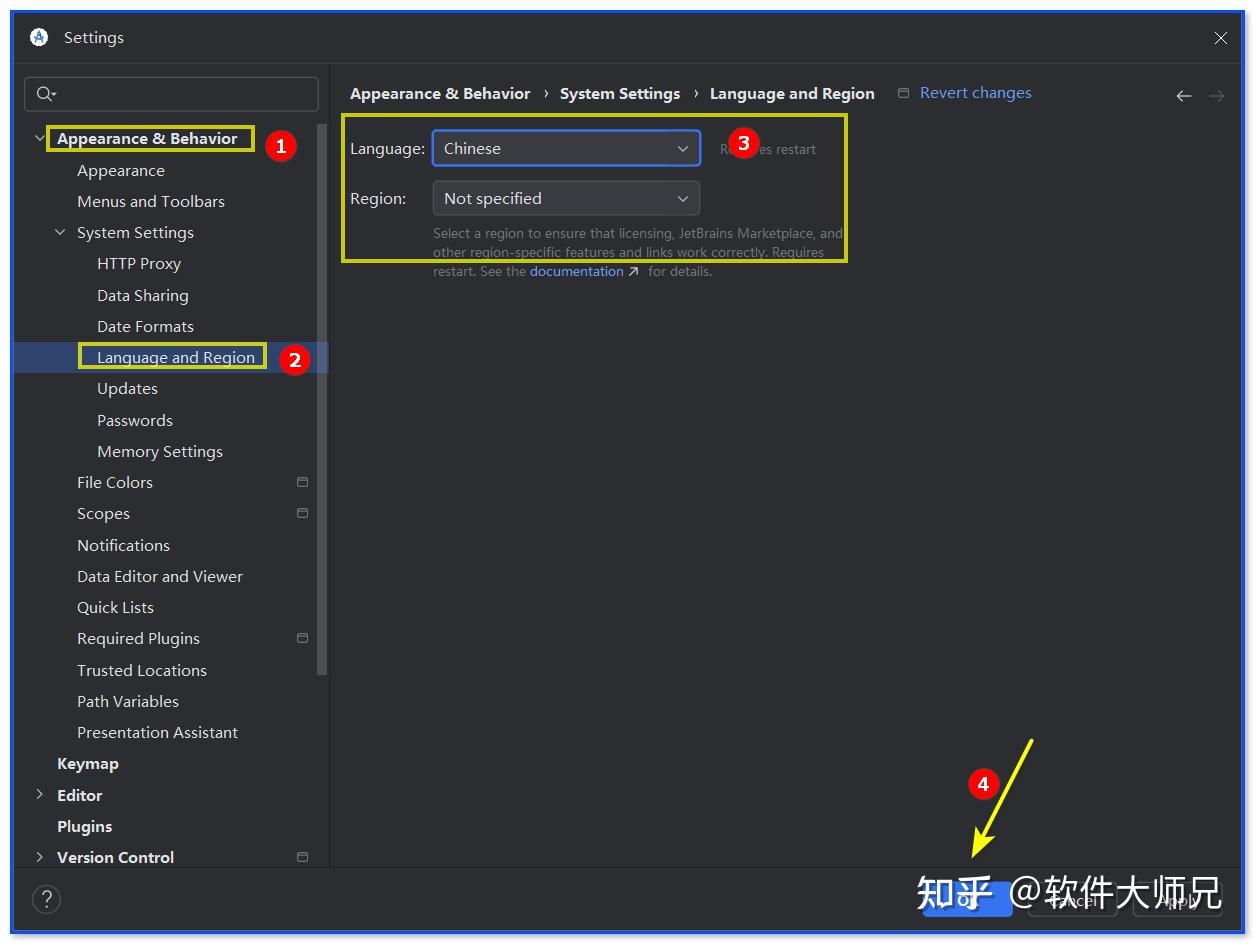The image size is (1256, 945).
Task: Open File Colors settings
Action: tap(115, 483)
